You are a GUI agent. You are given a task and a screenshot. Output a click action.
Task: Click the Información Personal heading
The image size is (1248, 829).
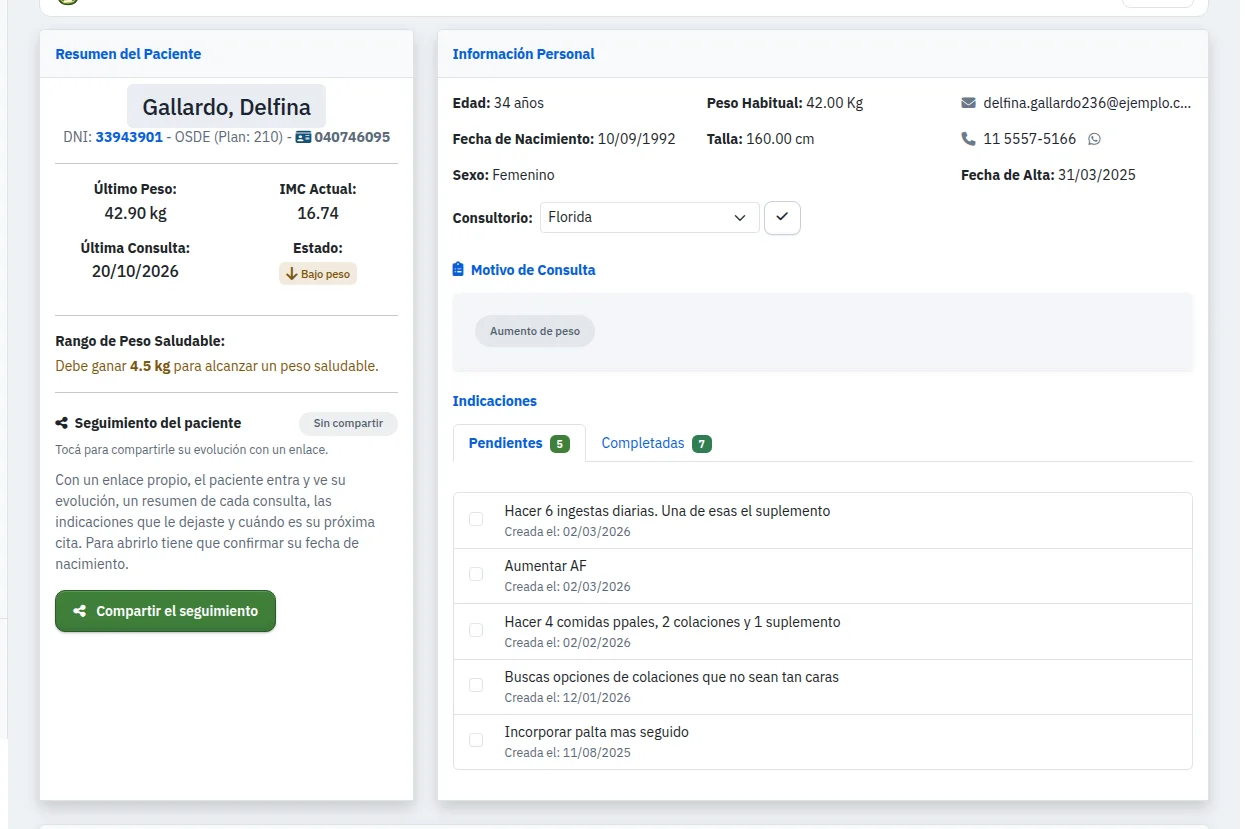pyautogui.click(x=524, y=54)
